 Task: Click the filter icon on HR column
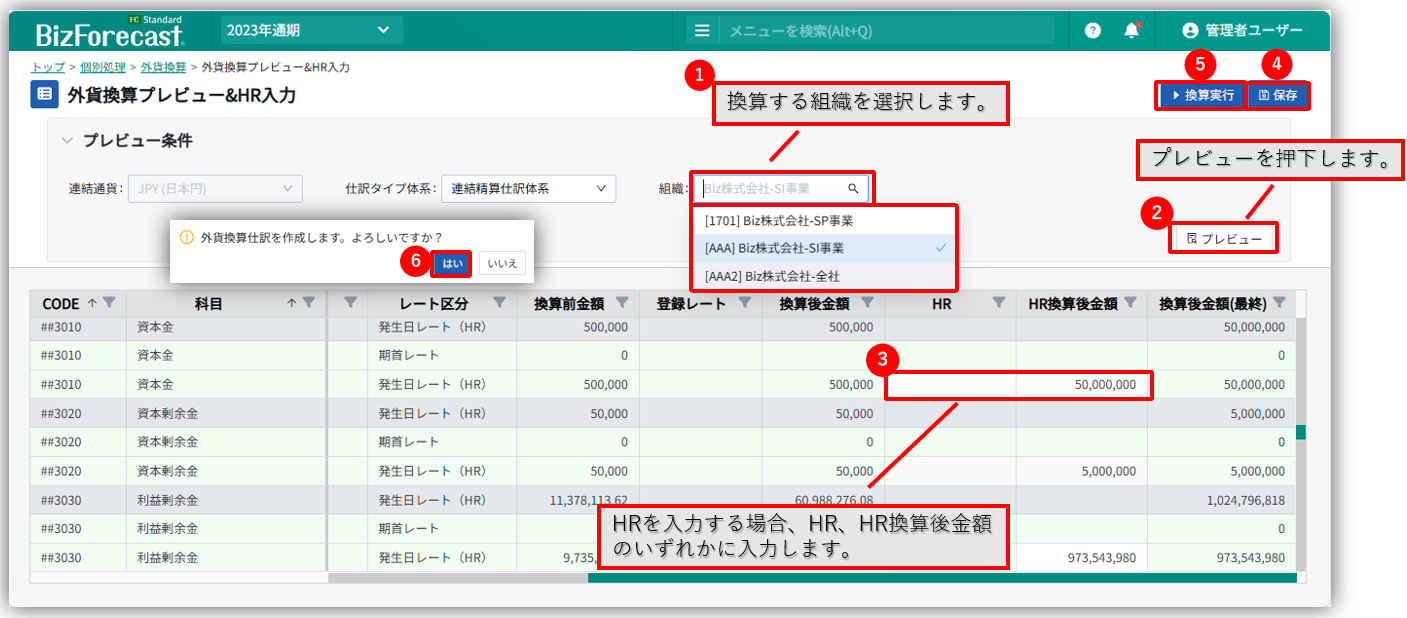(x=998, y=303)
